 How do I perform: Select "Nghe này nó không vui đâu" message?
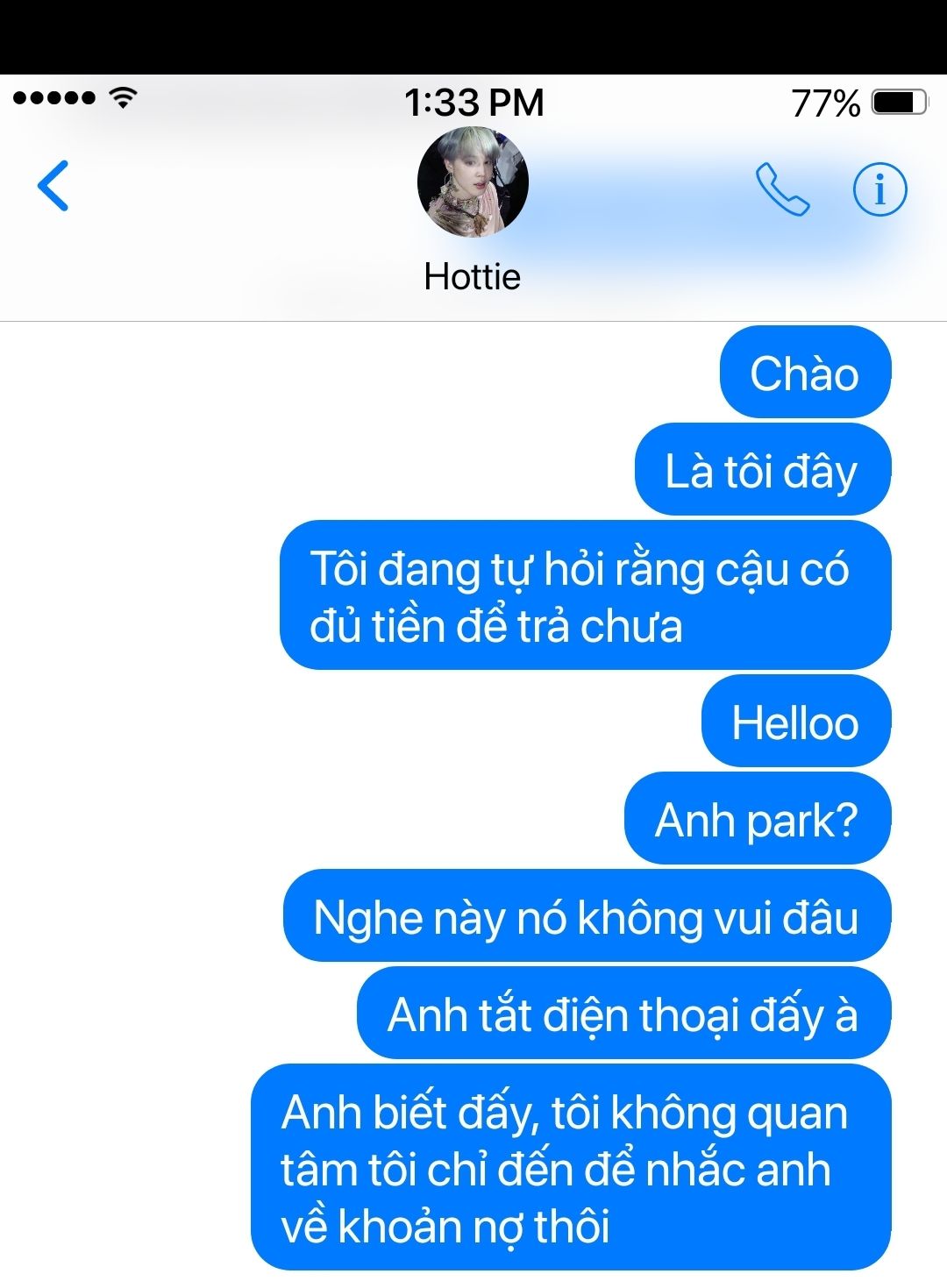pyautogui.click(x=587, y=916)
